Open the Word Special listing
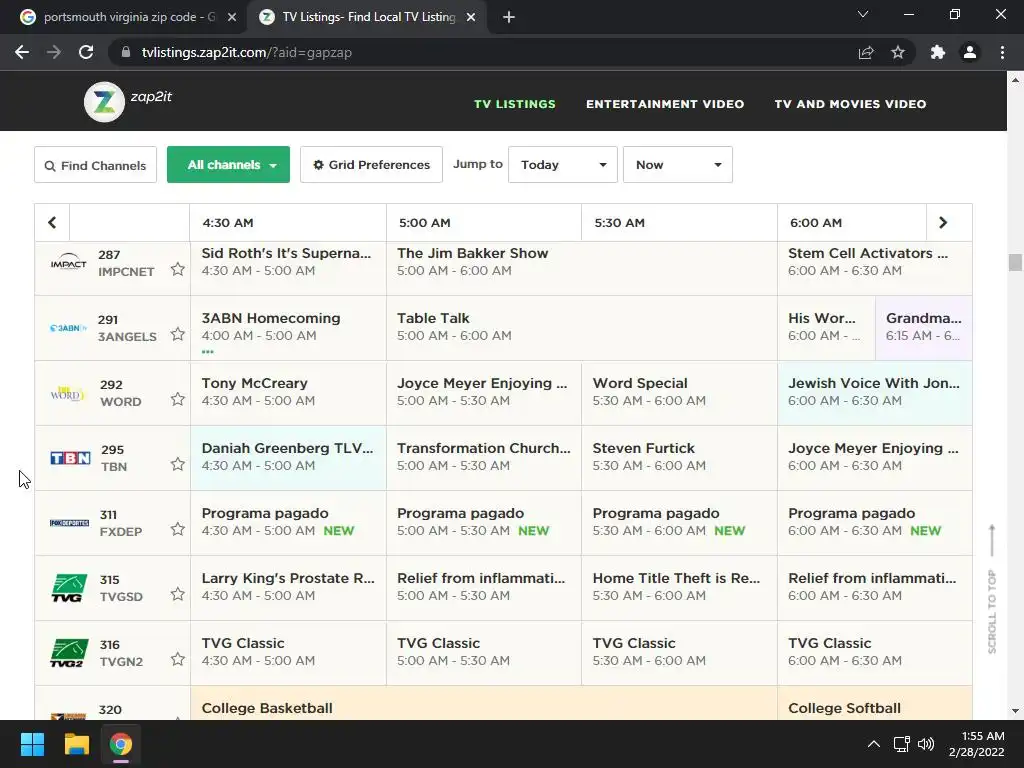This screenshot has height=768, width=1024. [679, 392]
